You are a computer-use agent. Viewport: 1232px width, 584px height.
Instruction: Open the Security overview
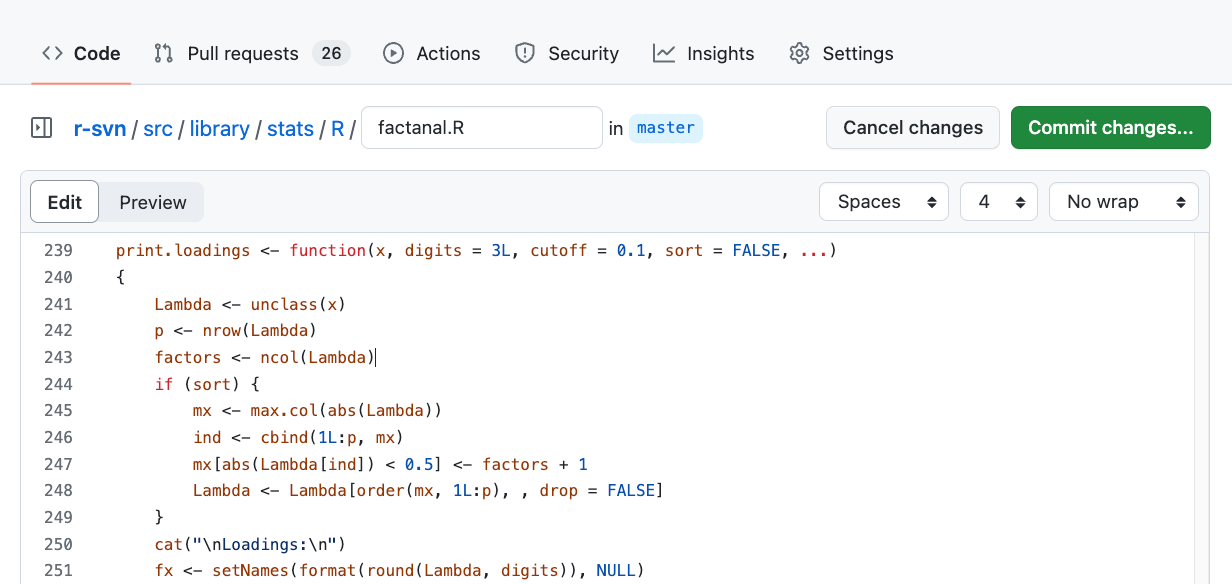566,53
